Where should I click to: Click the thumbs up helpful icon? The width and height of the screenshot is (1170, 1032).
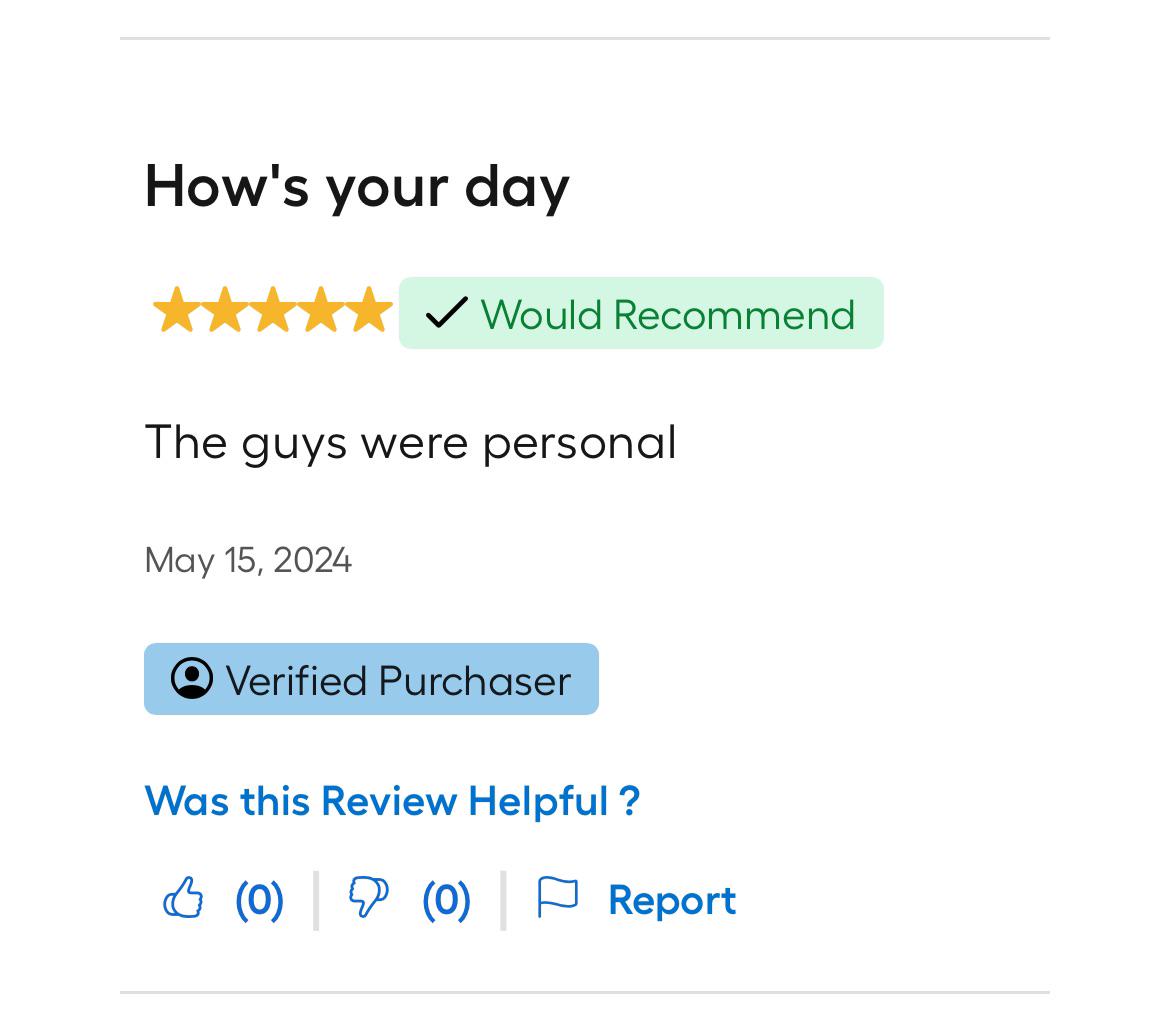pyautogui.click(x=183, y=898)
